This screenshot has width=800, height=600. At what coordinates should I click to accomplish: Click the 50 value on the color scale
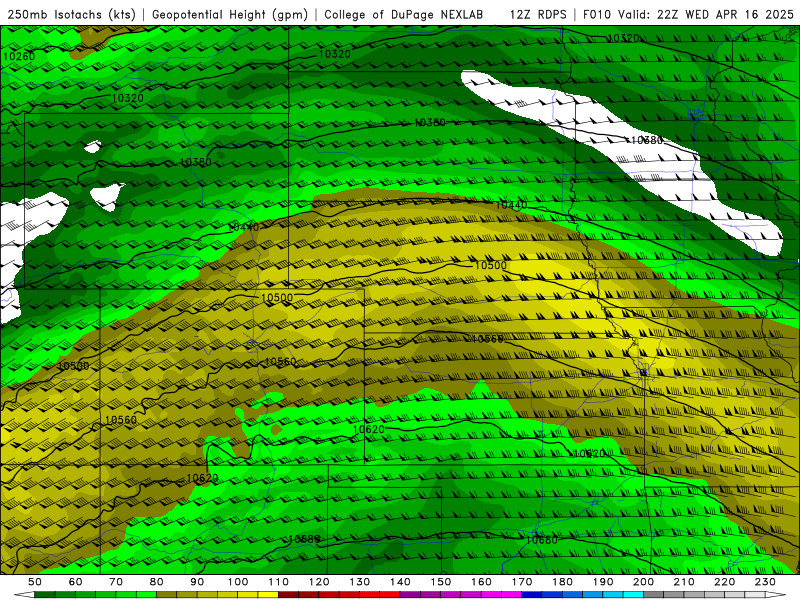[35, 582]
